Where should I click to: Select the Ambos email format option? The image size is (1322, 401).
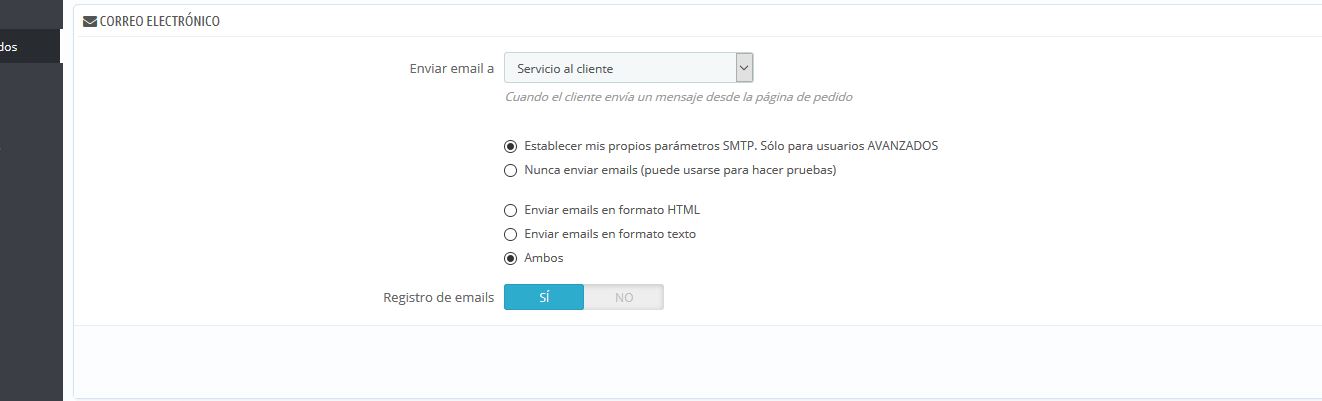tap(511, 258)
